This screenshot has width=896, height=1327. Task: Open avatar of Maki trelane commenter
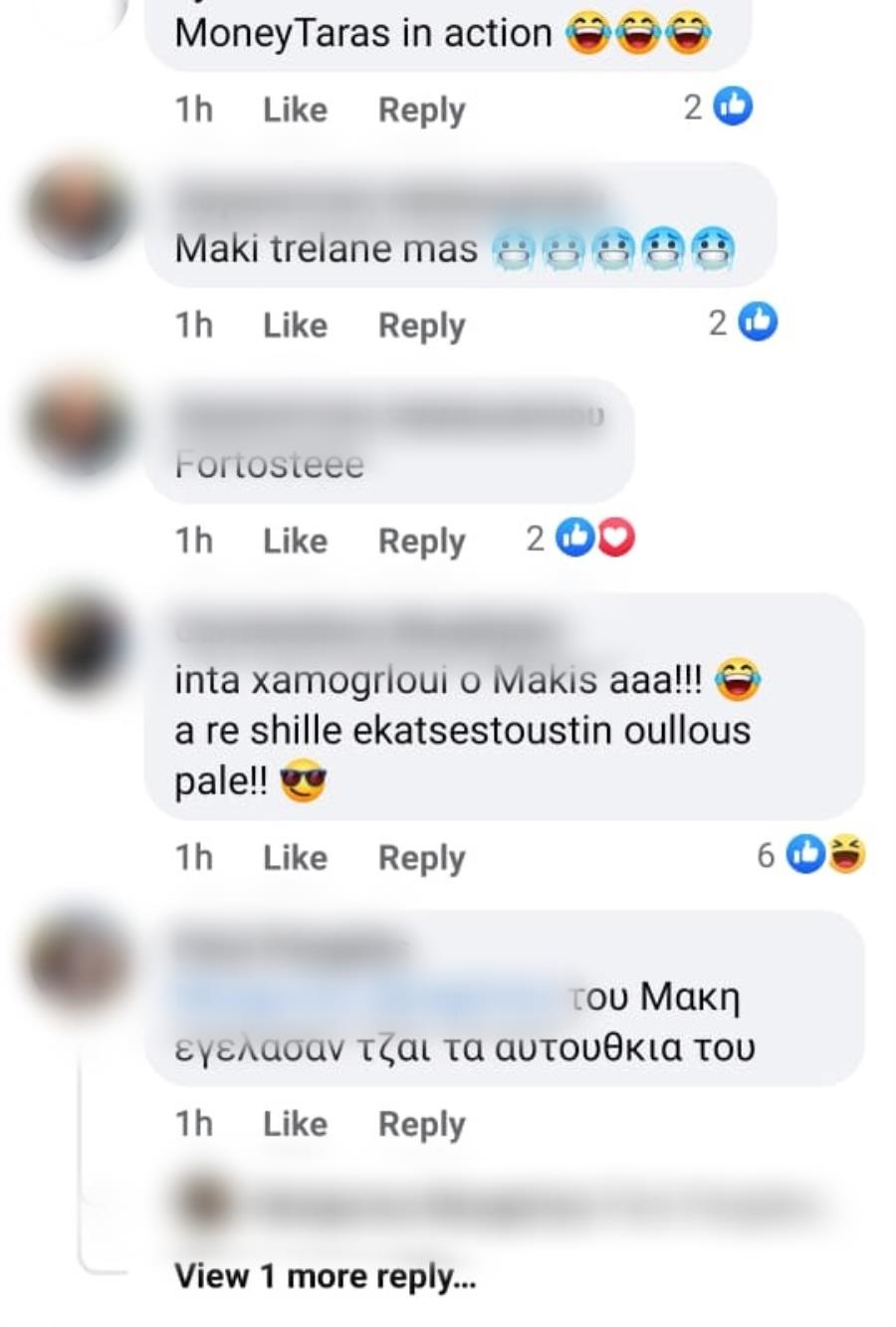click(x=80, y=212)
